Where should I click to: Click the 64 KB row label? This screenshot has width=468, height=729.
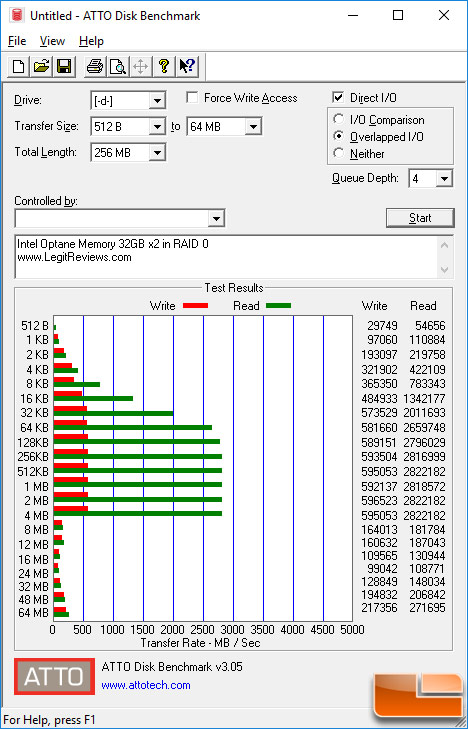point(35,427)
